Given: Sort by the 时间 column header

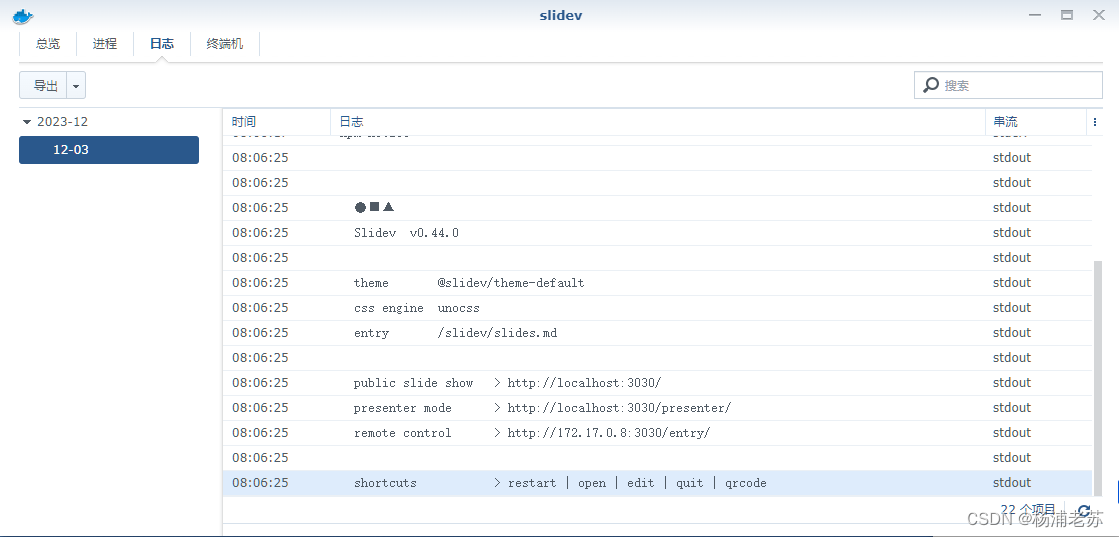Looking at the screenshot, I should point(277,121).
